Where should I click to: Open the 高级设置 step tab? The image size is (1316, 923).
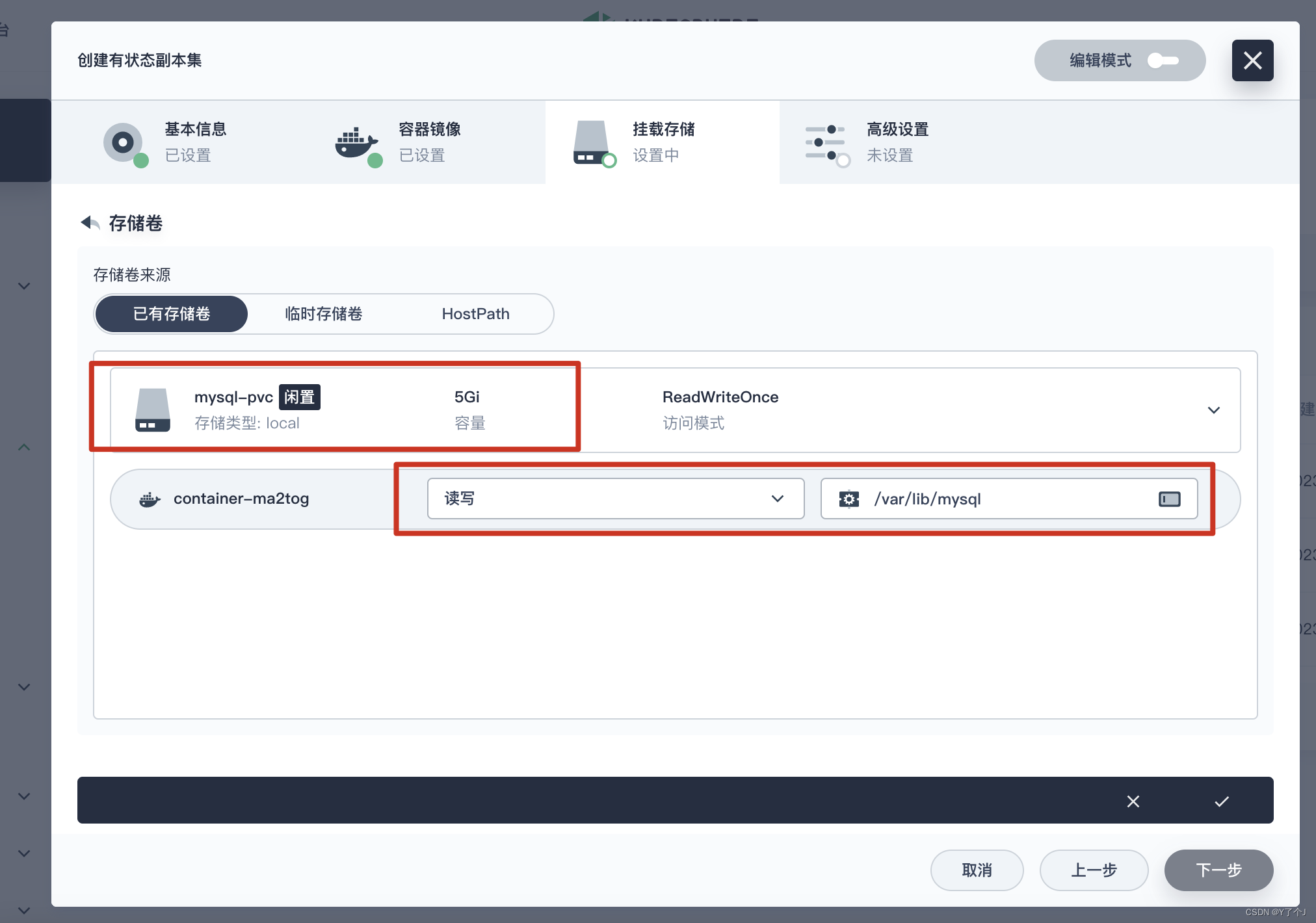[x=897, y=142]
